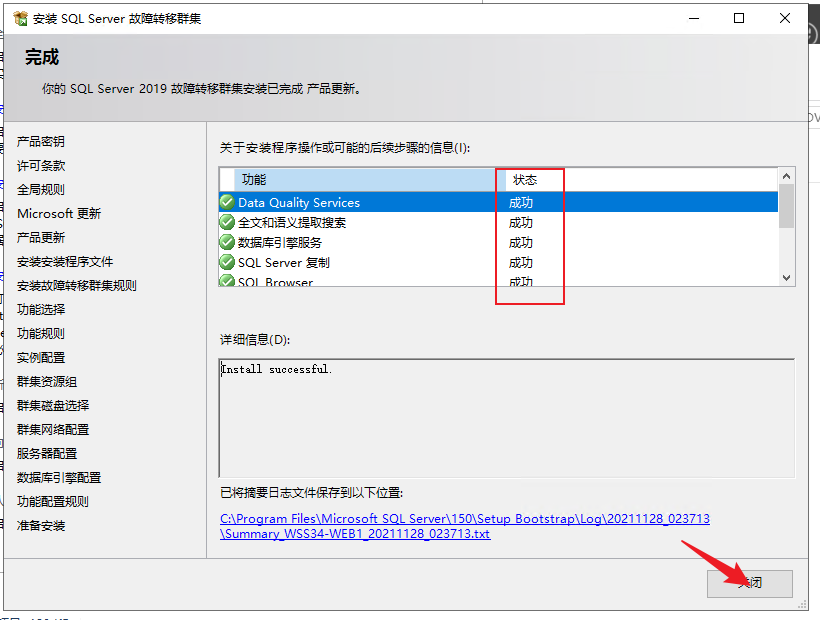
Task: Click green check icon beside 全文和语义提取搜索
Action: (227, 222)
